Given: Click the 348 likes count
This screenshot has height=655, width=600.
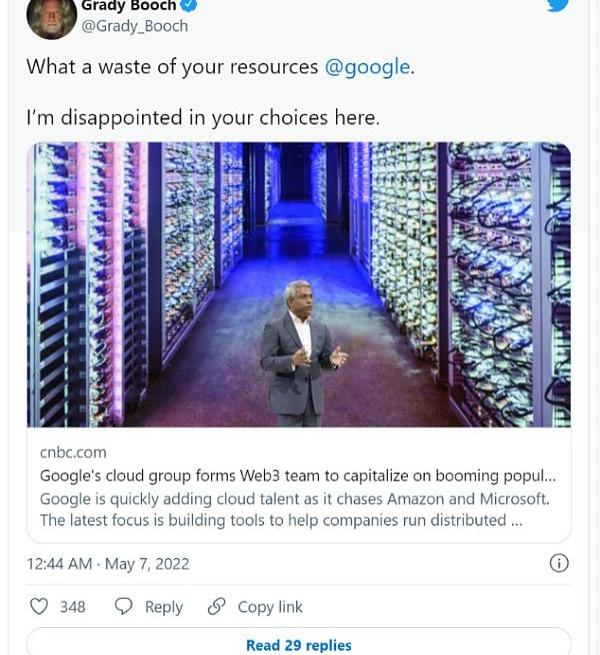Looking at the screenshot, I should 73,607.
